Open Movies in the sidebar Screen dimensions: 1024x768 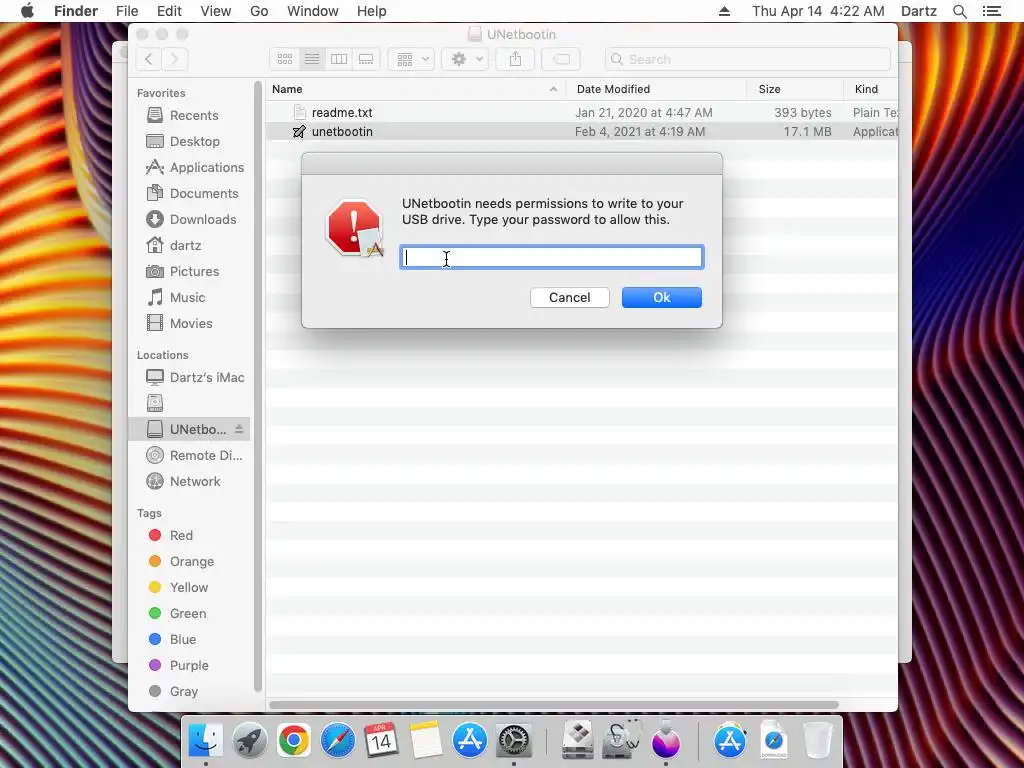[x=179, y=323]
